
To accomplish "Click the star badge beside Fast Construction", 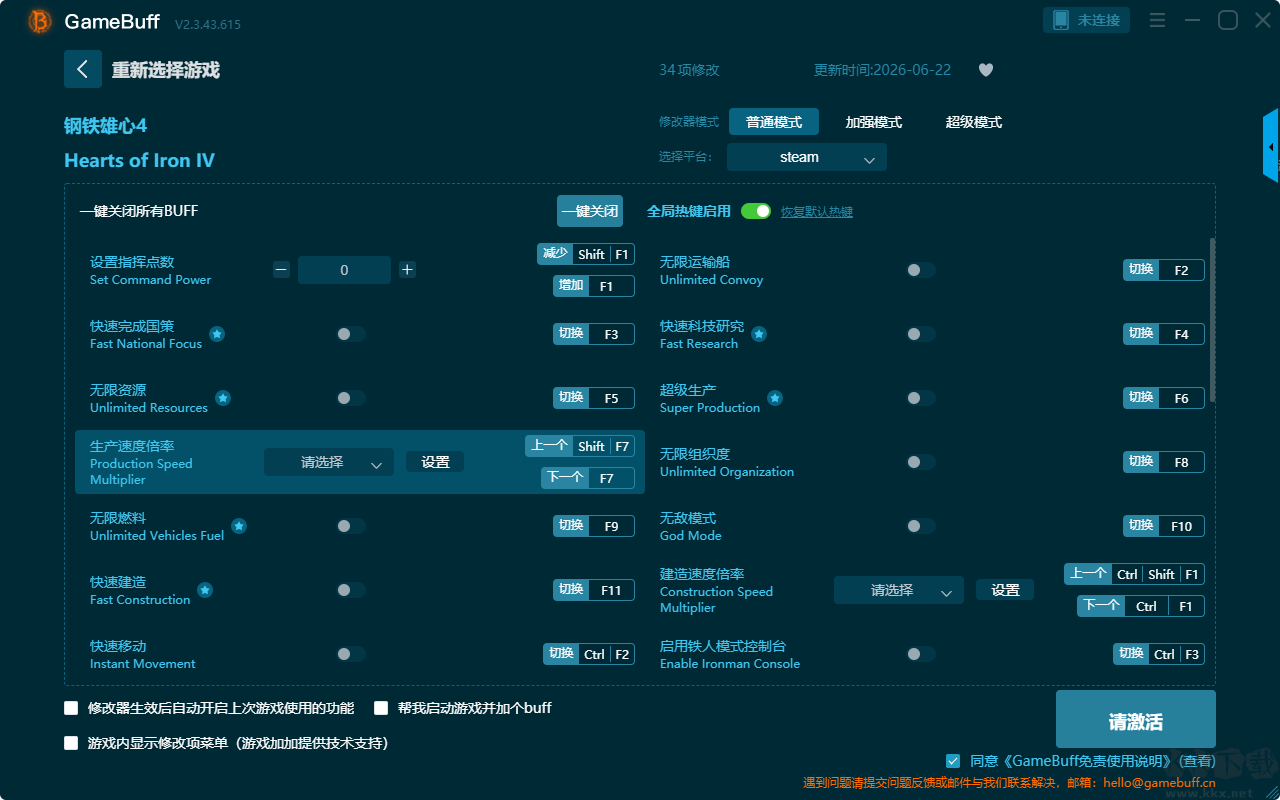I will pos(205,590).
